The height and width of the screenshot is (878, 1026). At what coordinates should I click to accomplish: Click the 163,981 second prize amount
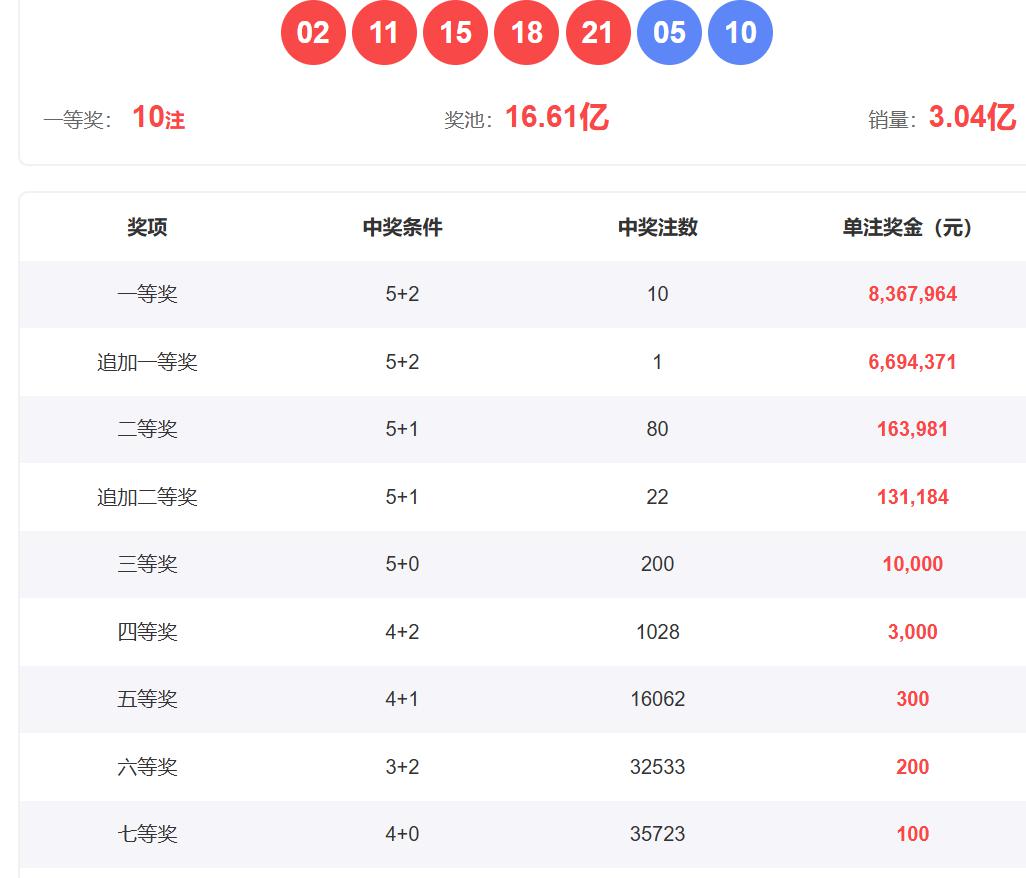[x=912, y=429]
